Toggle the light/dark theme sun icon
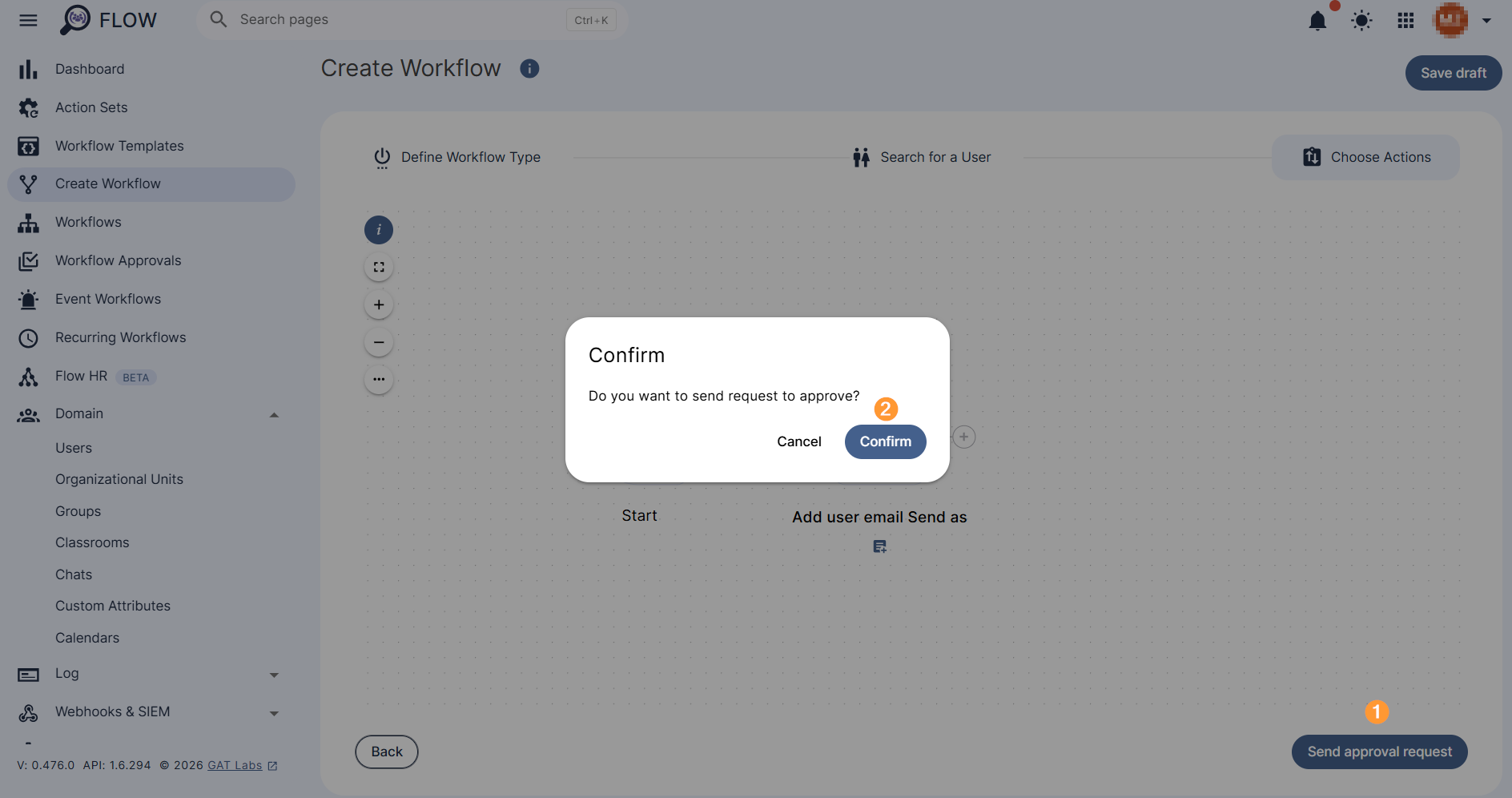This screenshot has width=1512, height=798. (x=1361, y=20)
